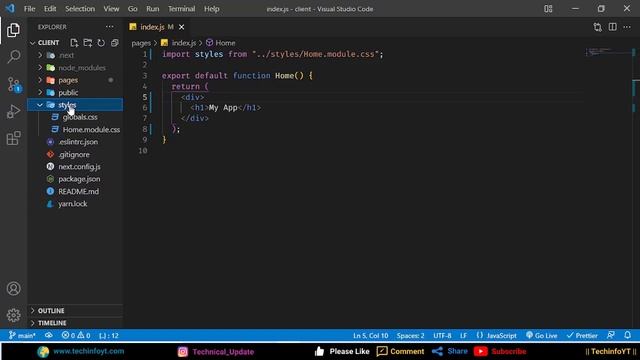This screenshot has width=640, height=360.
Task: Synchronize changes cloud icon in status bar
Action: (49, 336)
